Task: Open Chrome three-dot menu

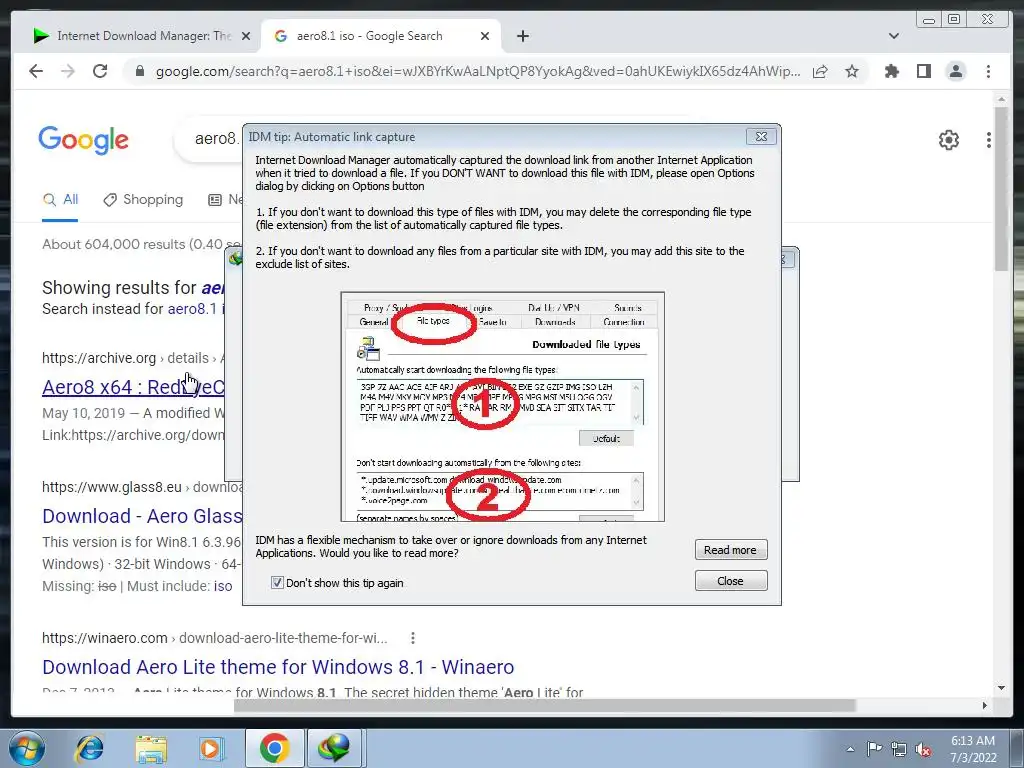Action: pyautogui.click(x=988, y=71)
